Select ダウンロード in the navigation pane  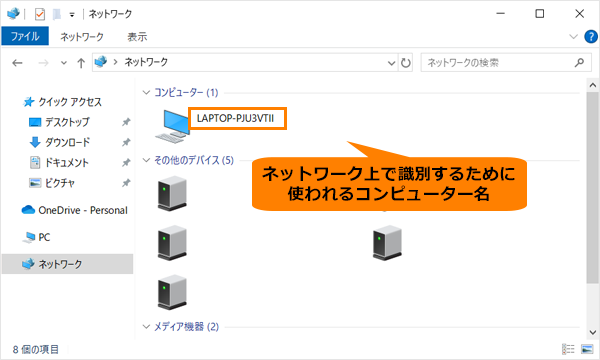67,142
